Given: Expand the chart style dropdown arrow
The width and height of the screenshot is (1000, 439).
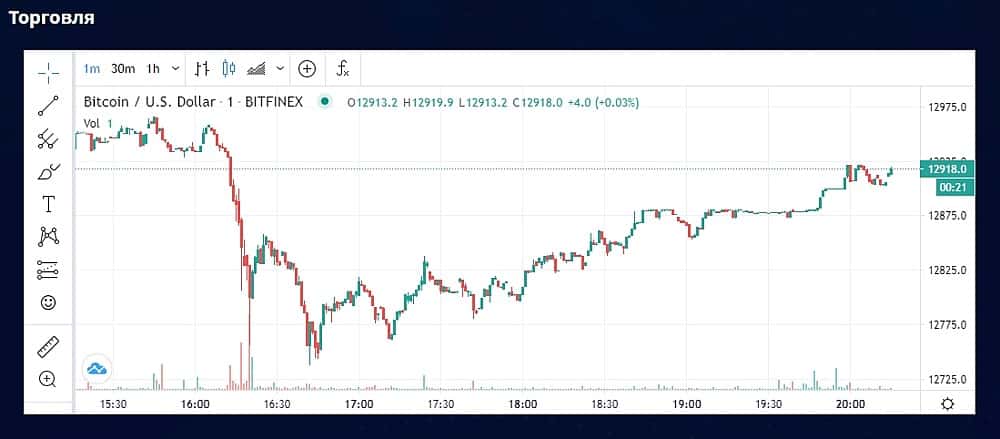Looking at the screenshot, I should [280, 69].
